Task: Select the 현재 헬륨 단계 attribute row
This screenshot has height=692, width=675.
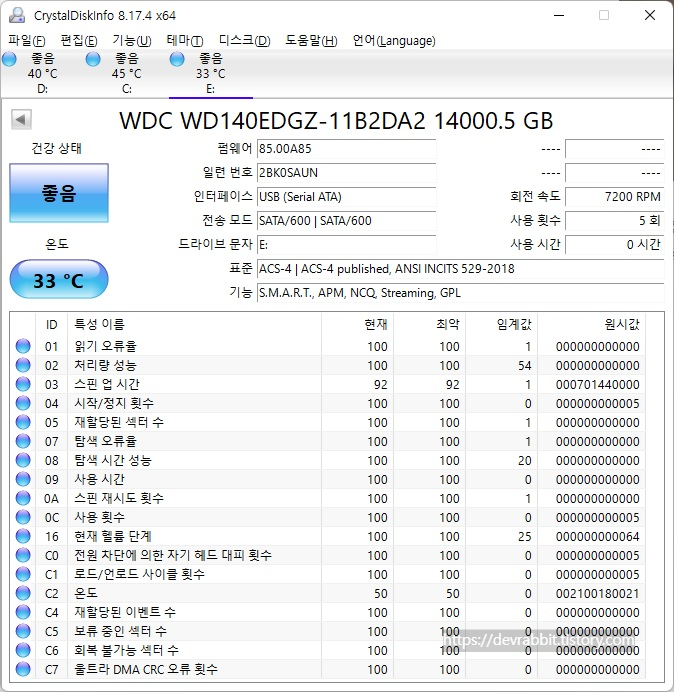Action: [328, 536]
